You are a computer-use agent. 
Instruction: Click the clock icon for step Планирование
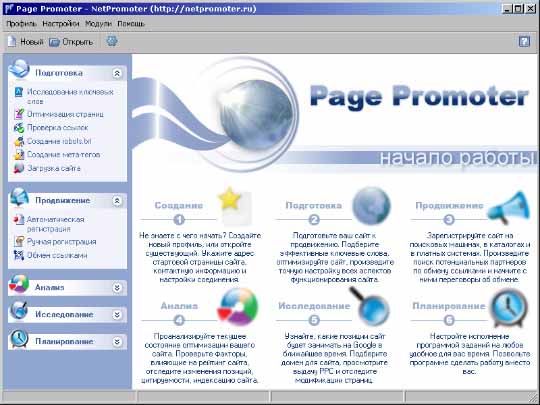click(x=509, y=308)
